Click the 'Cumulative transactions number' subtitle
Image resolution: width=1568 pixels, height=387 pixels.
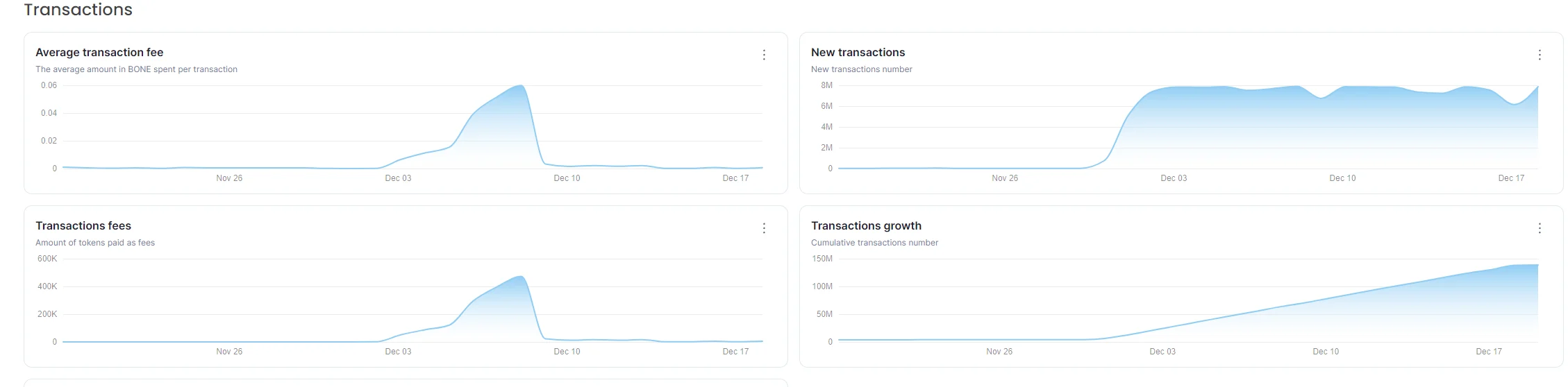(874, 243)
